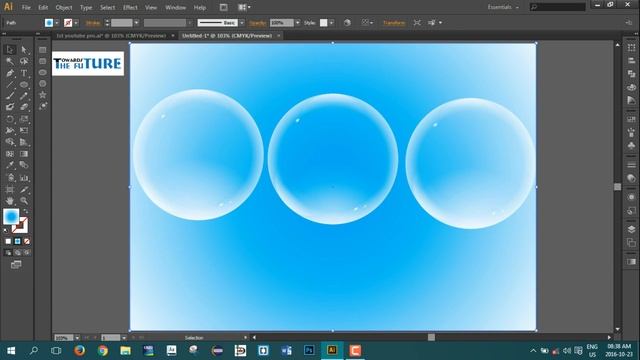Select the Width tool
Image resolution: width=640 pixels, height=360 pixels.
(10, 131)
